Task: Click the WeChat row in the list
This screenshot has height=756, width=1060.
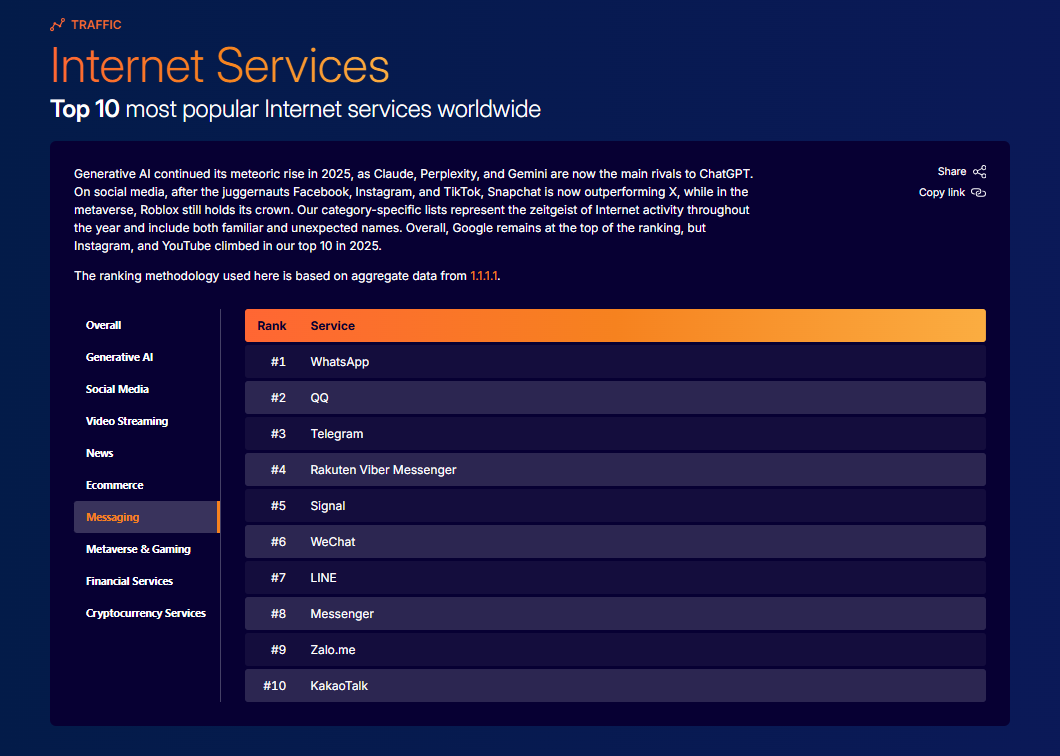Action: coord(615,541)
